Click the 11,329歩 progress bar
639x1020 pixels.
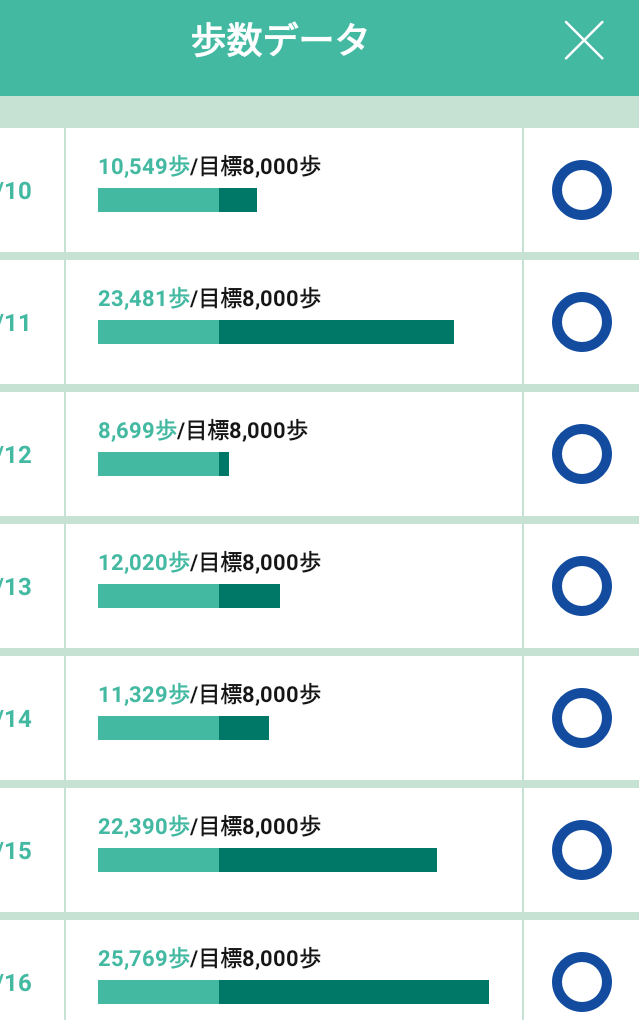pos(184,728)
